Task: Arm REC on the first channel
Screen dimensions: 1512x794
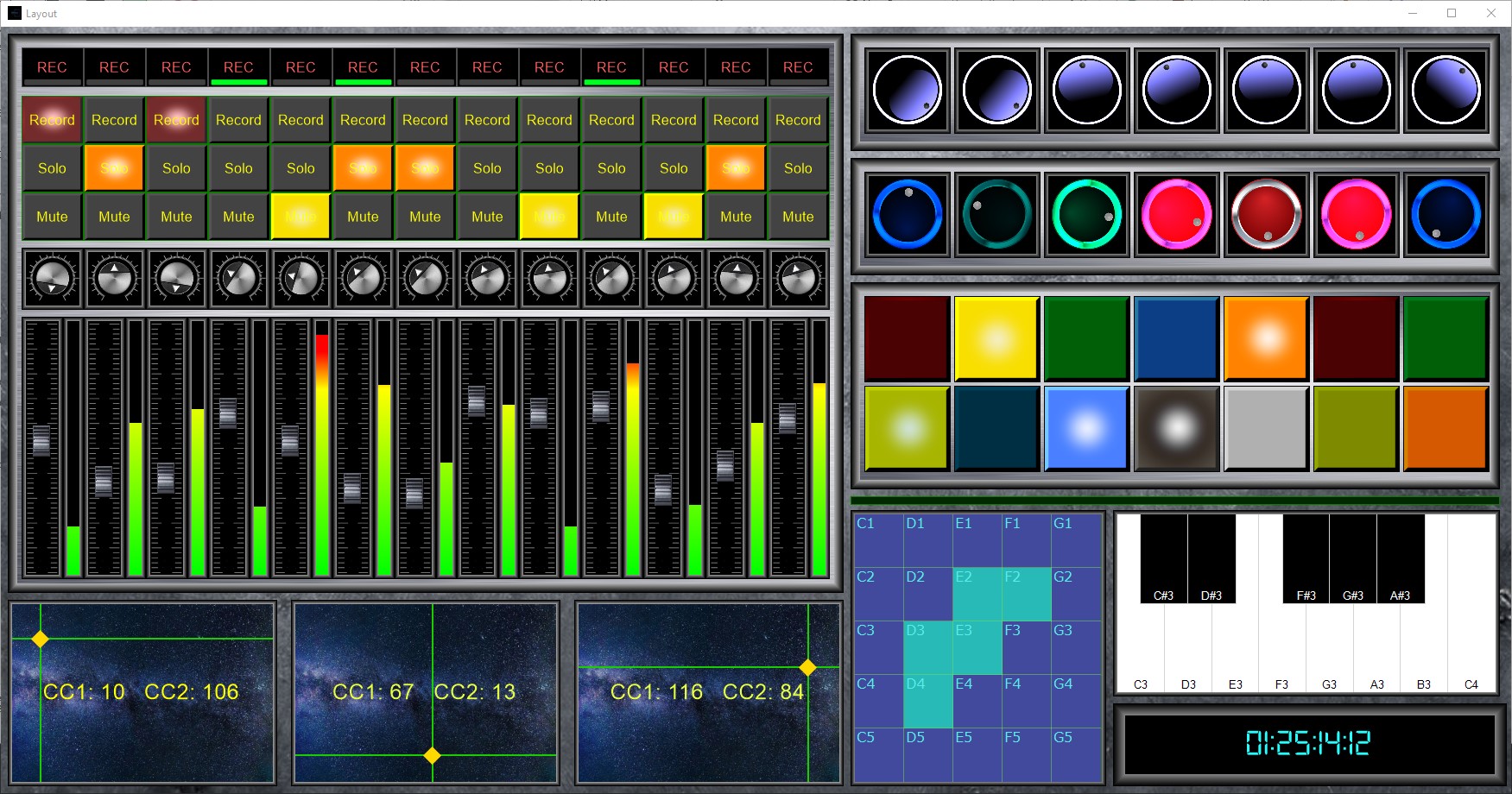Action: click(x=52, y=67)
